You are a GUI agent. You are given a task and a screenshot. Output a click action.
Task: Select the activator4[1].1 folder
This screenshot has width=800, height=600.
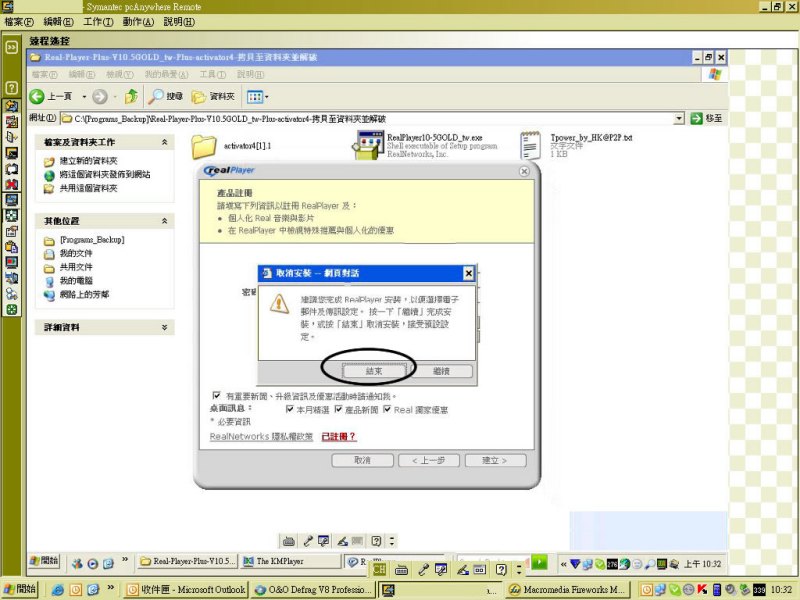point(204,146)
